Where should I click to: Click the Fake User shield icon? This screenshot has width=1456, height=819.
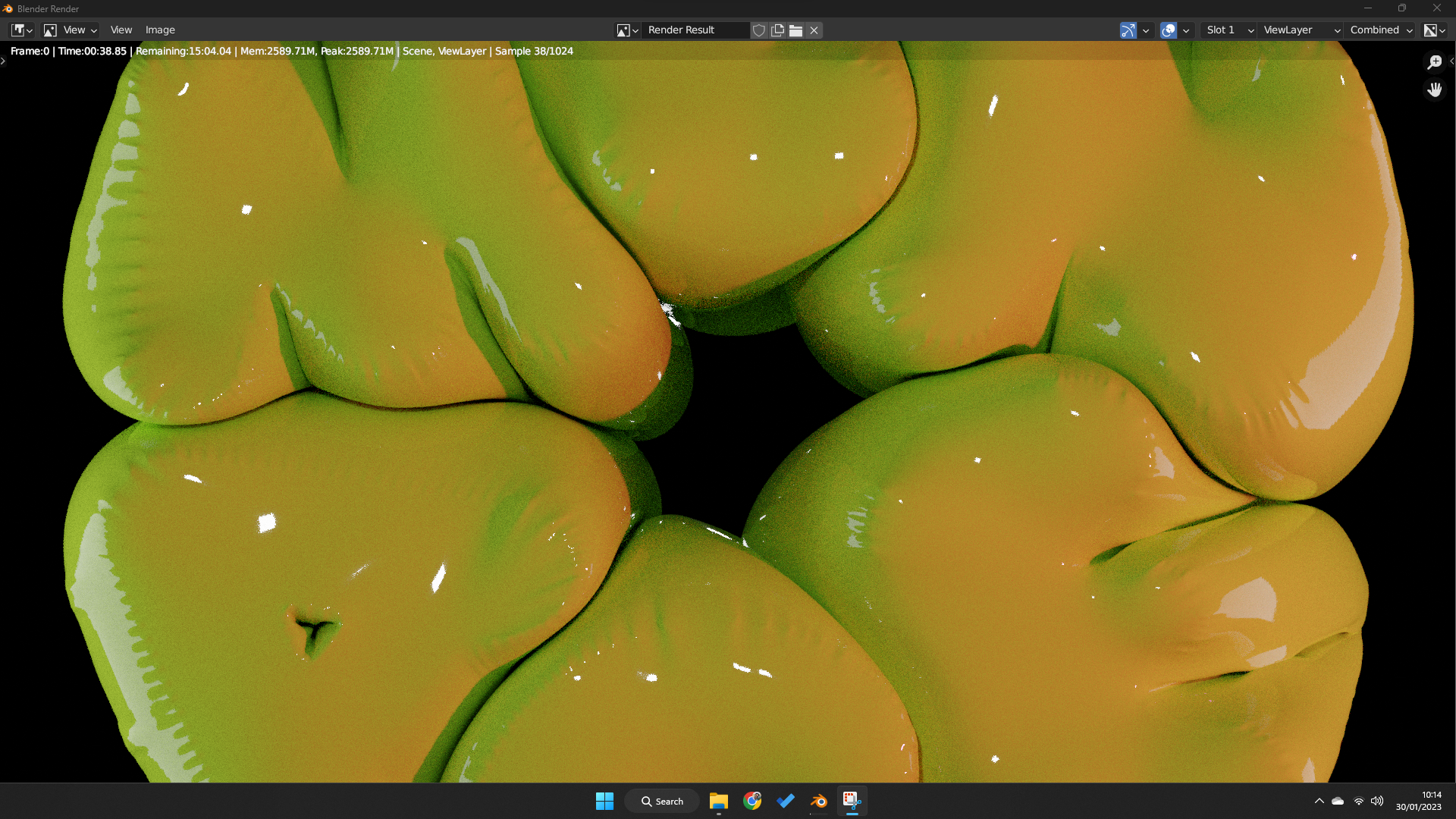pyautogui.click(x=758, y=30)
